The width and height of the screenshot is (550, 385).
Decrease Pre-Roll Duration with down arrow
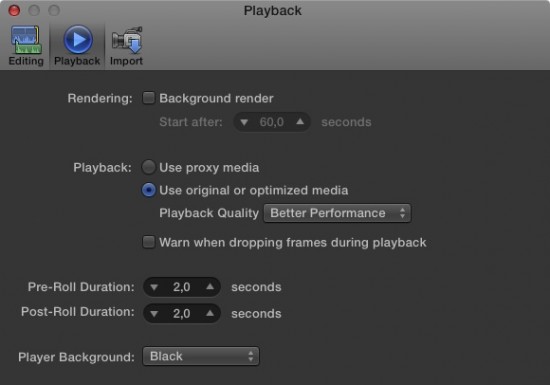154,287
